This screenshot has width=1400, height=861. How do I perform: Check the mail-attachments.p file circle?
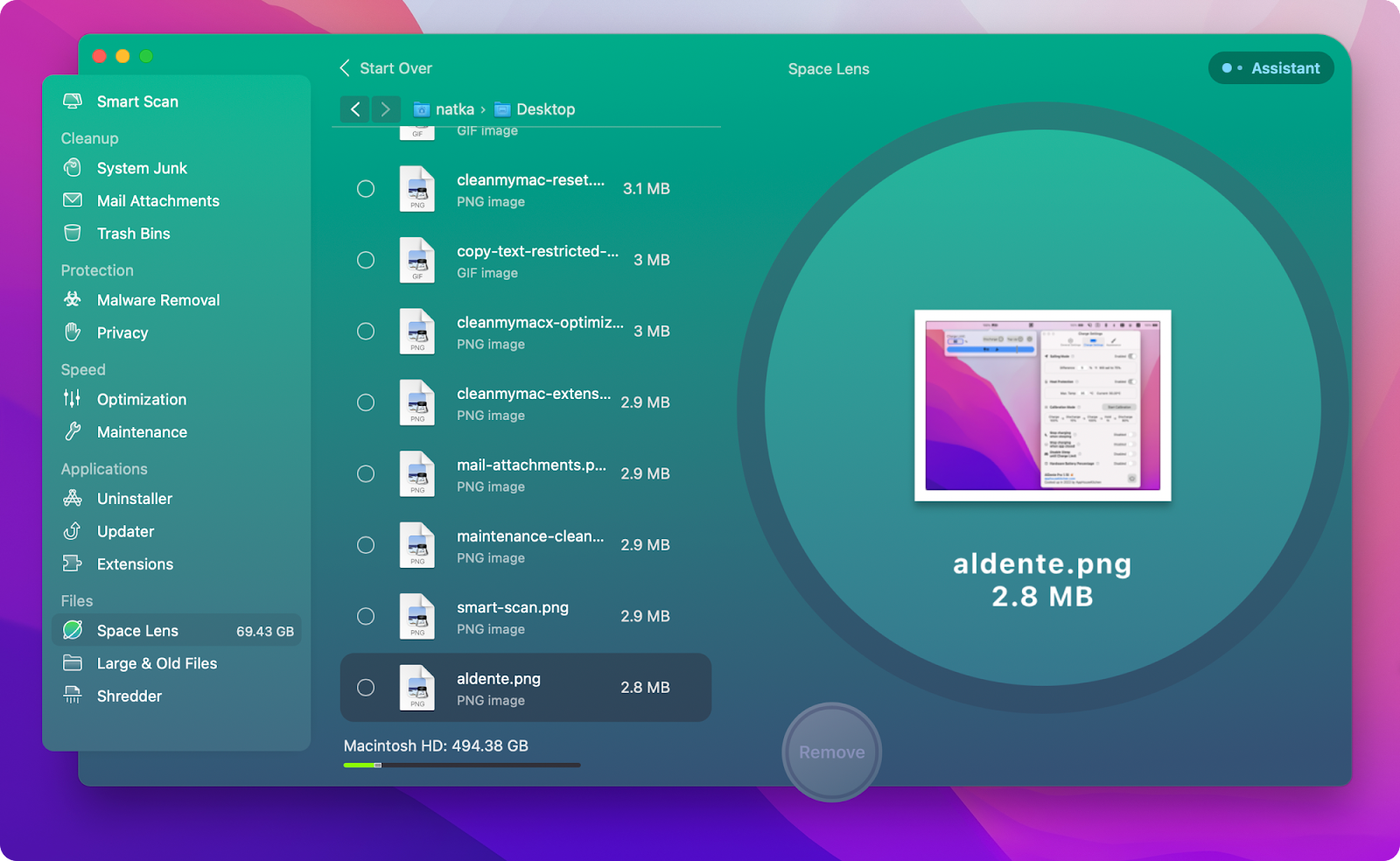point(366,473)
